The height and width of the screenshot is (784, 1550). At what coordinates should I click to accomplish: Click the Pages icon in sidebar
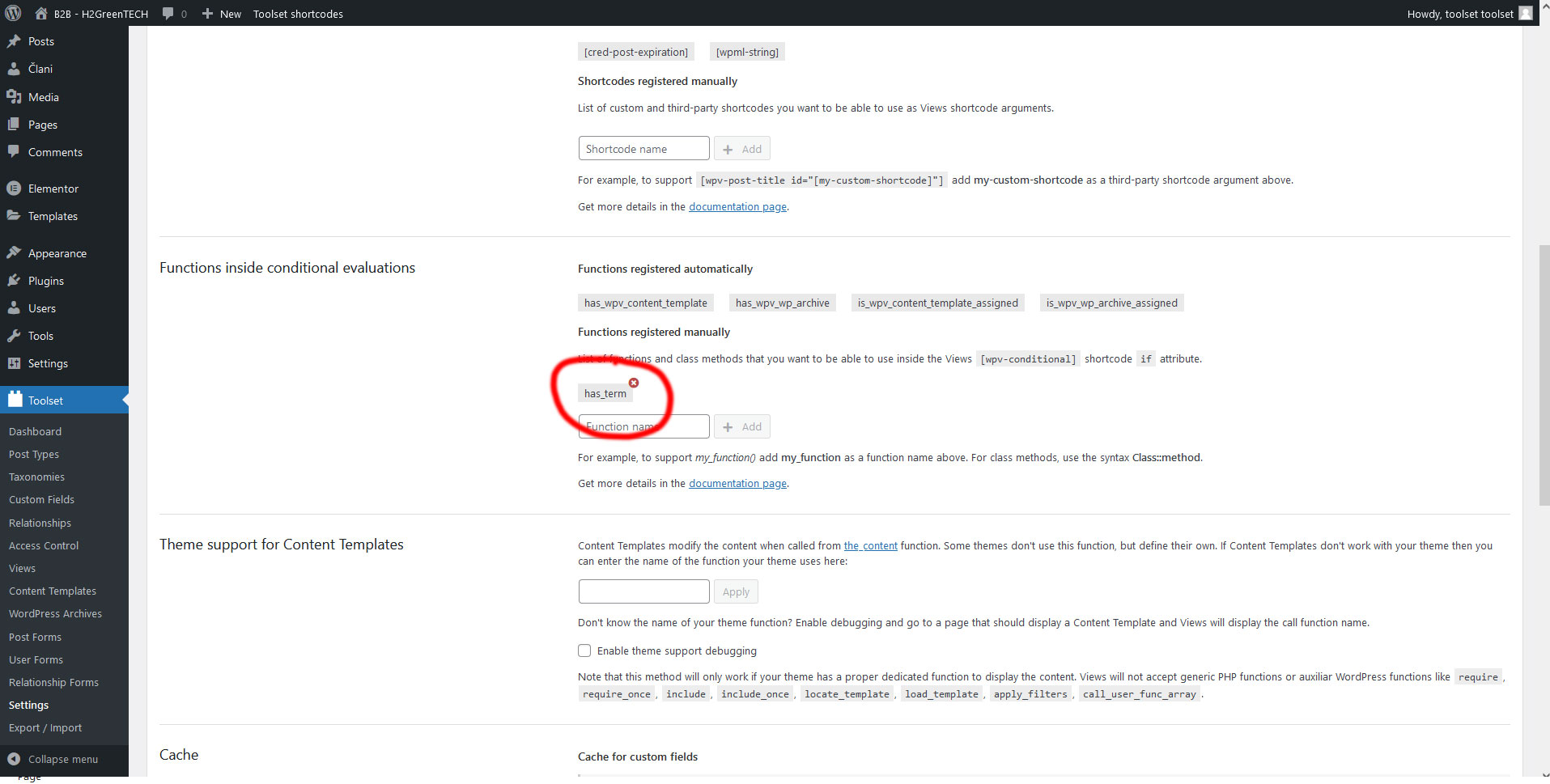[x=14, y=125]
